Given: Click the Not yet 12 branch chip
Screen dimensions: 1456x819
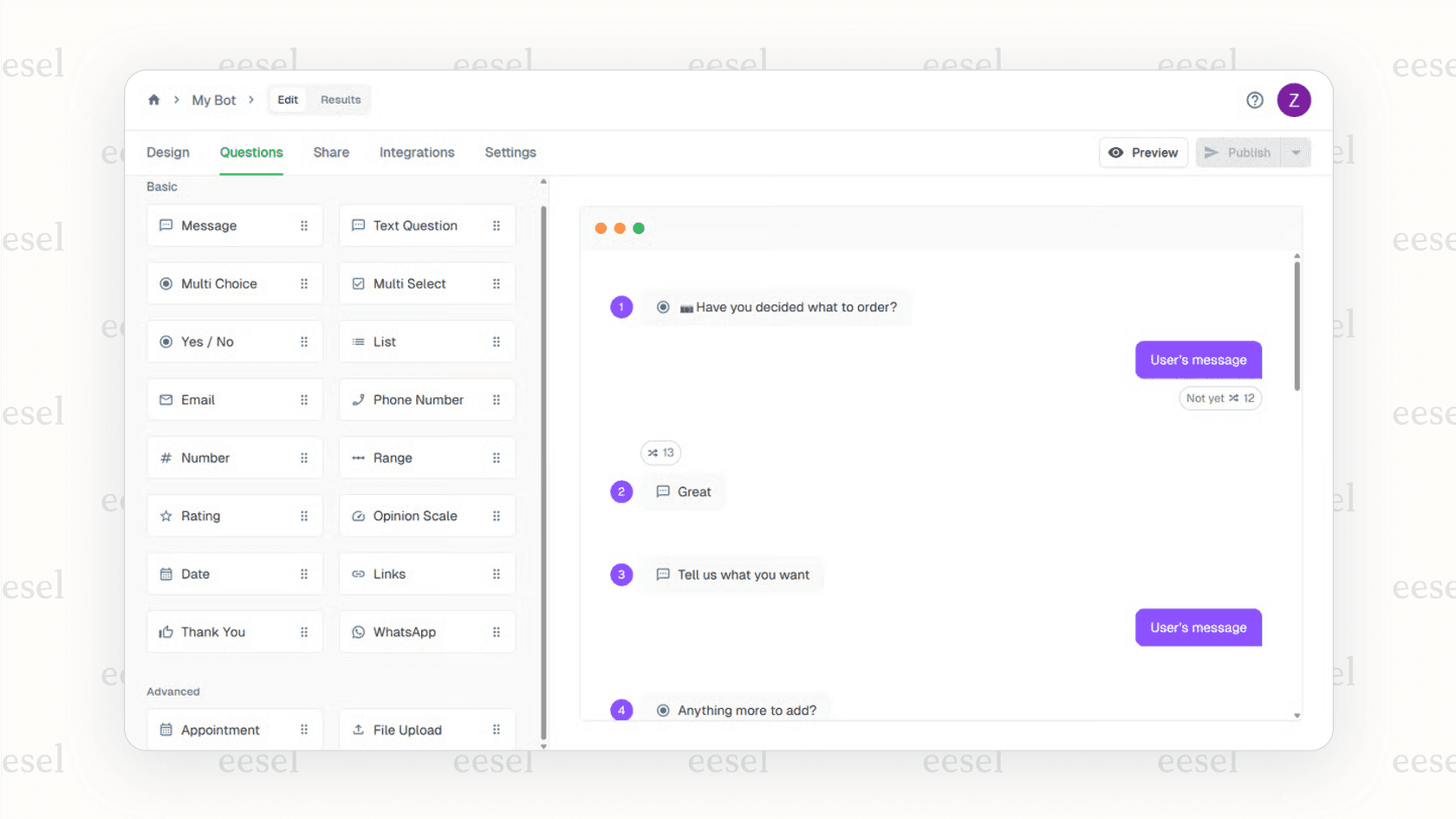Looking at the screenshot, I should tap(1220, 398).
